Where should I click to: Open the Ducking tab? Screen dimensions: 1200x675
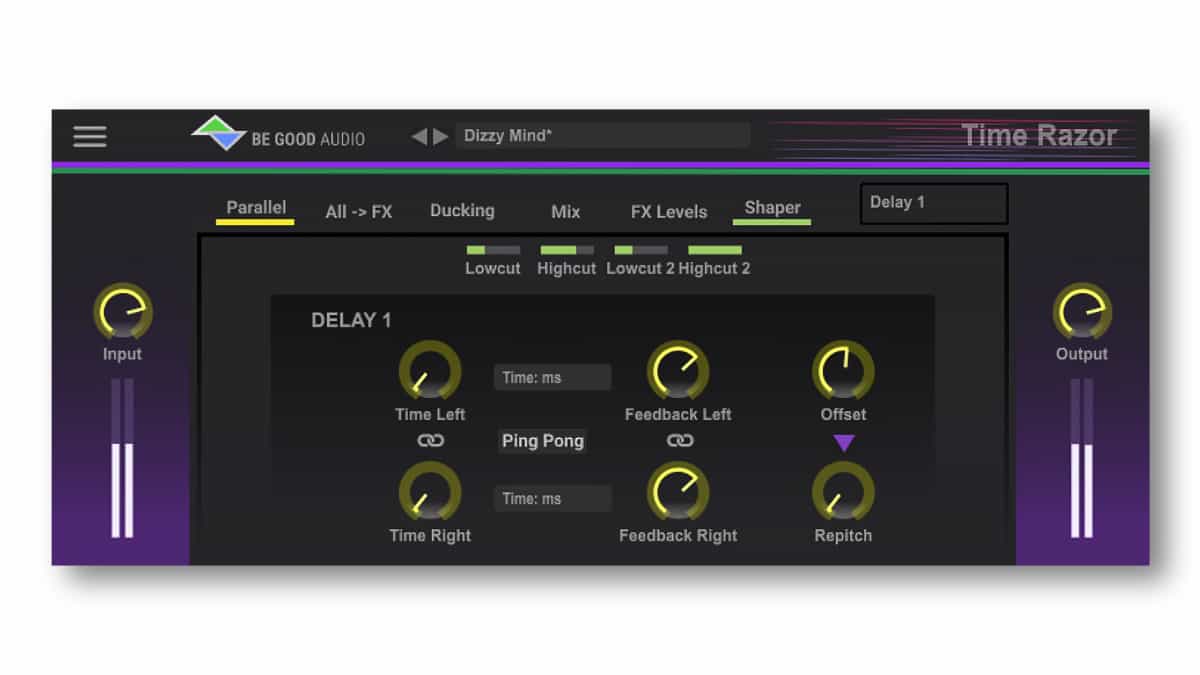[x=462, y=211]
